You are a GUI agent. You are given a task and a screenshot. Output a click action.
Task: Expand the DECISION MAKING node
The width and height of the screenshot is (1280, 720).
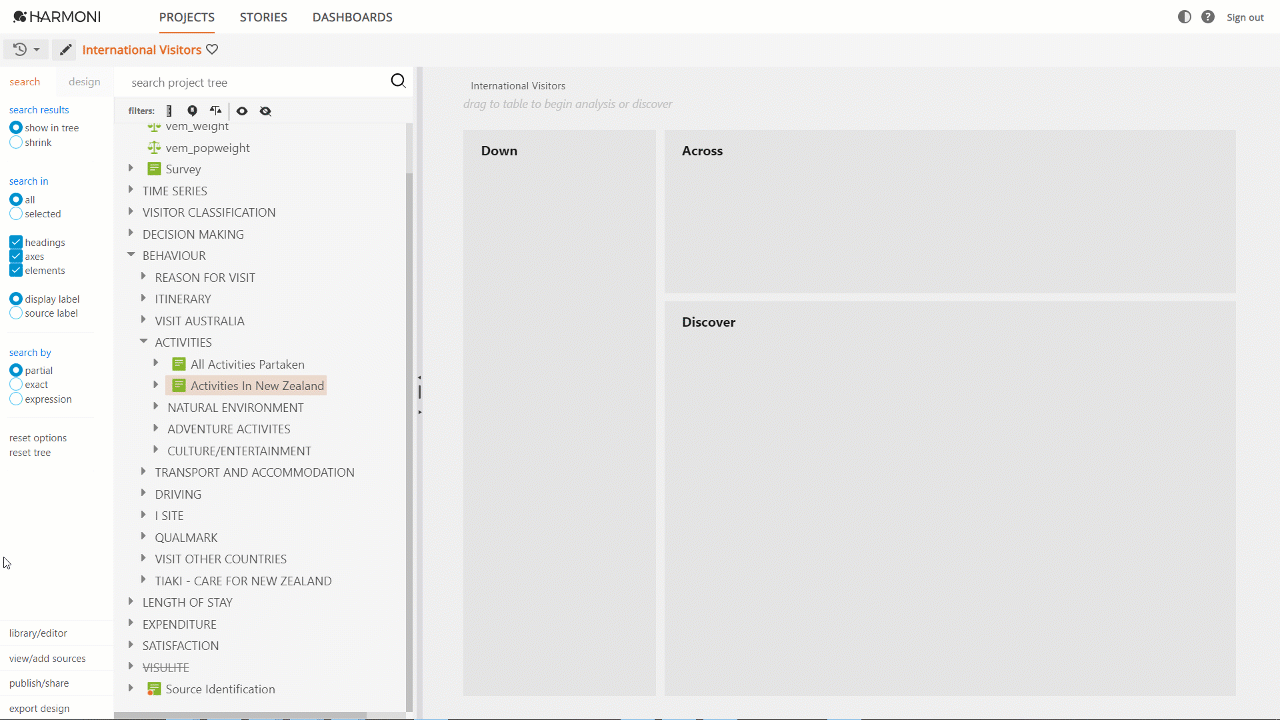pos(131,233)
